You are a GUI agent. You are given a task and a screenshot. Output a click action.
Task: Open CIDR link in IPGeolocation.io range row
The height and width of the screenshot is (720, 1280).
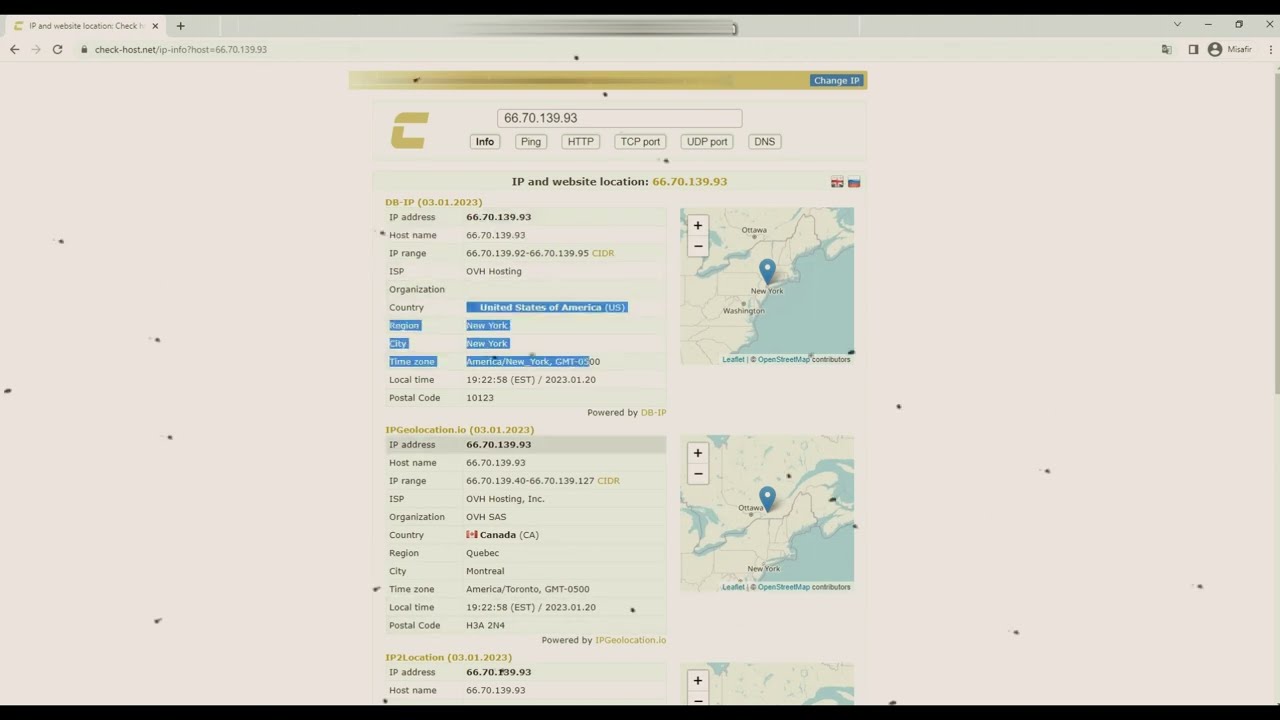tap(608, 481)
